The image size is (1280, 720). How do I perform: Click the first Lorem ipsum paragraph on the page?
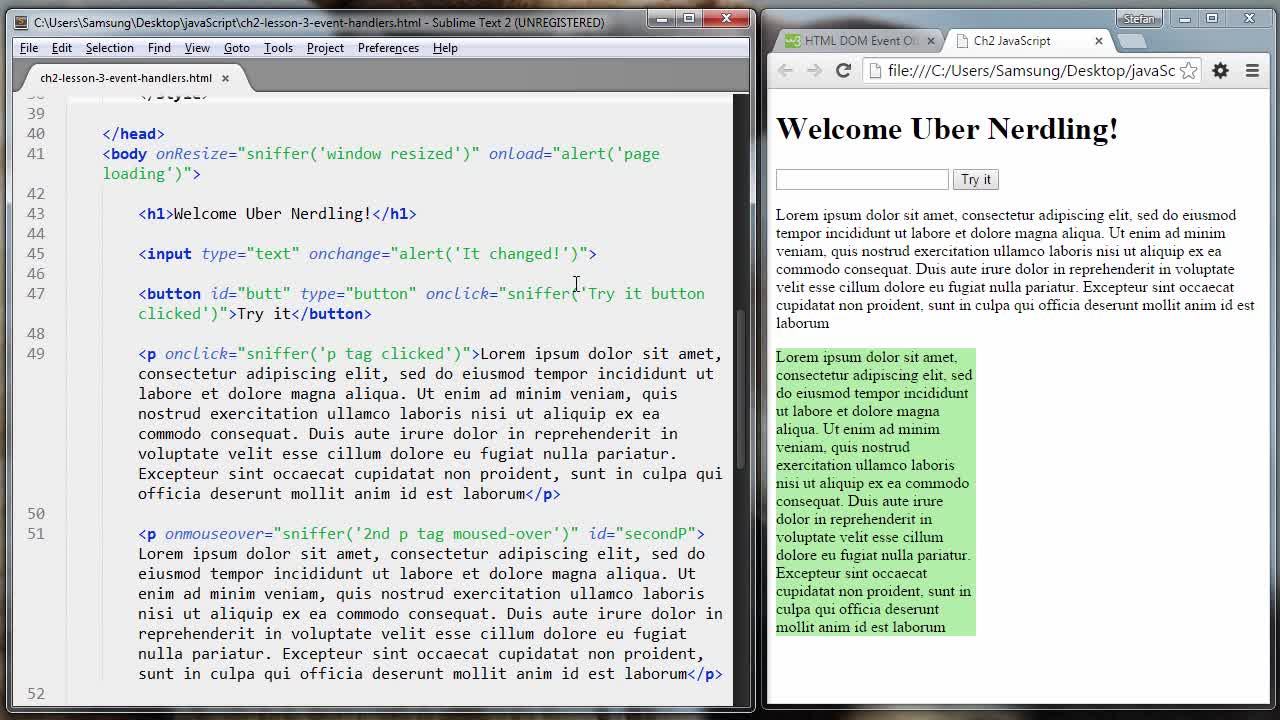(x=1016, y=269)
